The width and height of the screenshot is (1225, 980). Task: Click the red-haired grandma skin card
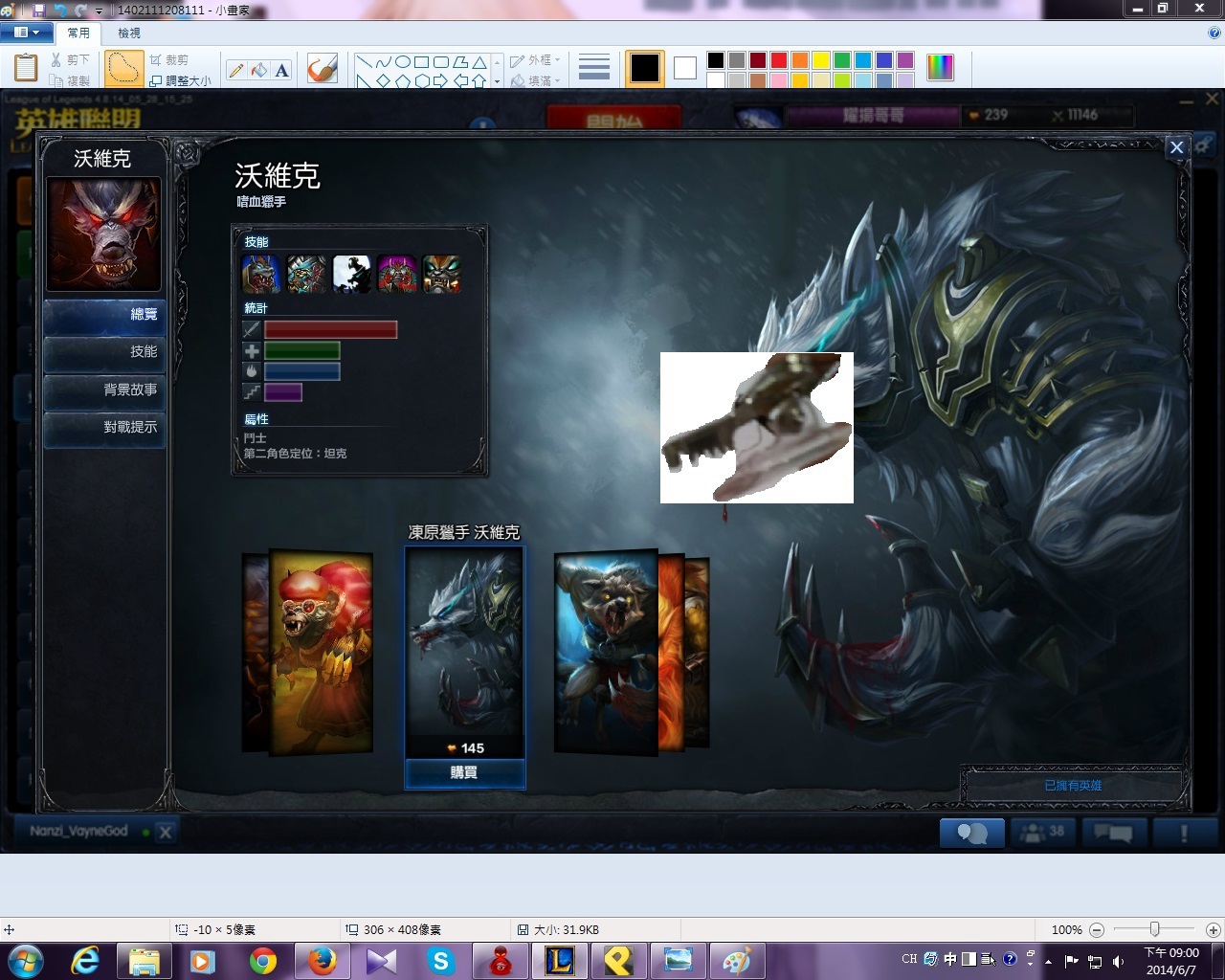[321, 653]
